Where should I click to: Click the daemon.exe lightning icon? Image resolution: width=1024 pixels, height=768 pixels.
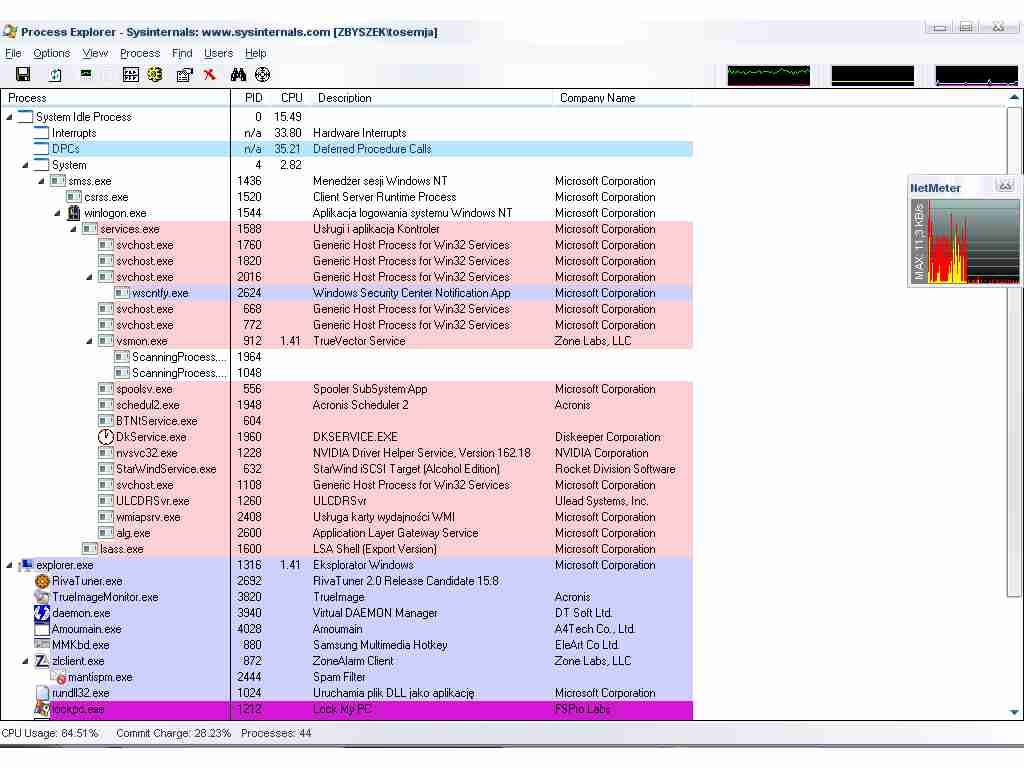tap(42, 613)
